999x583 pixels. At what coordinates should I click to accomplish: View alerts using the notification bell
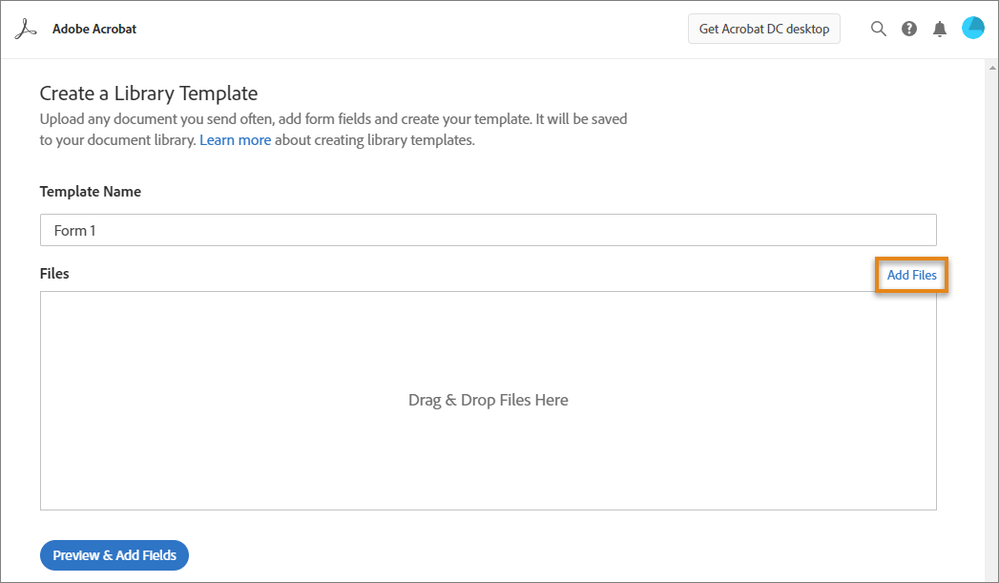pos(939,28)
